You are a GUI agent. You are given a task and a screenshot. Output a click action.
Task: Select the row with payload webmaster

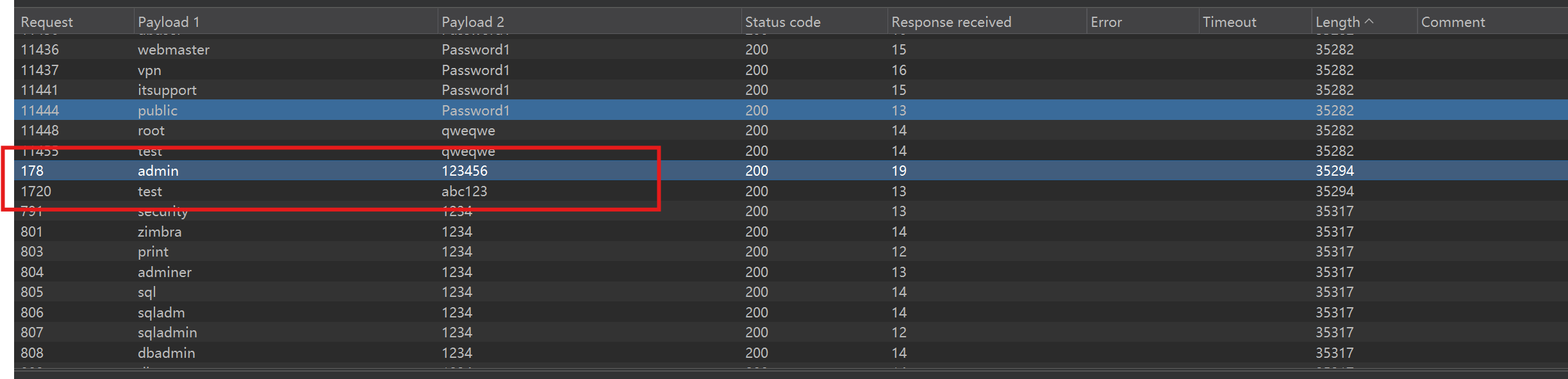(173, 49)
